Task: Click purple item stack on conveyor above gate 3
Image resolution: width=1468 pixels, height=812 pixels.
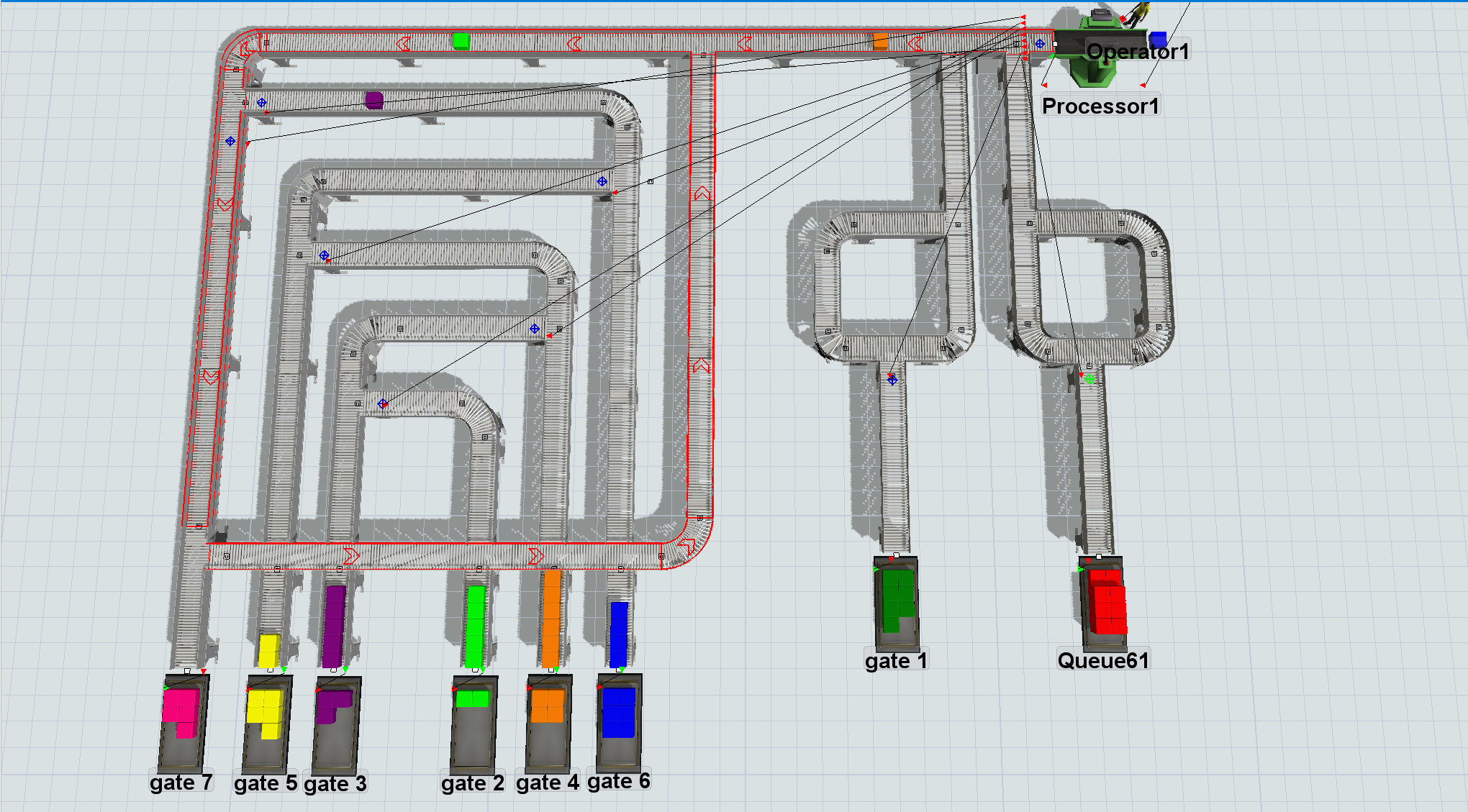Action: click(334, 626)
